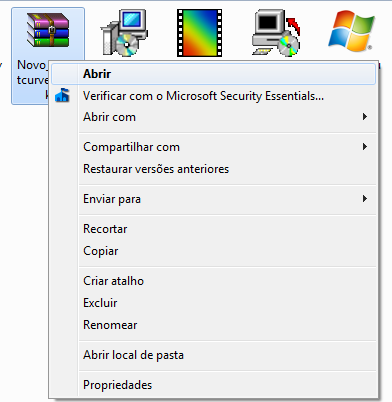Expand the Enviar para submenu arrow

coord(365,199)
